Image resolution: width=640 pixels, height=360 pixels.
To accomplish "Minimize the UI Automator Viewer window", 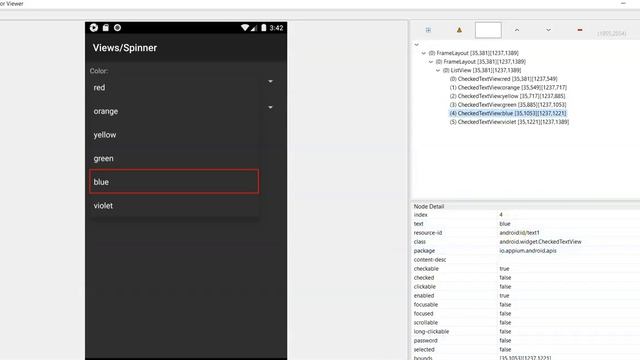I will point(623,3).
